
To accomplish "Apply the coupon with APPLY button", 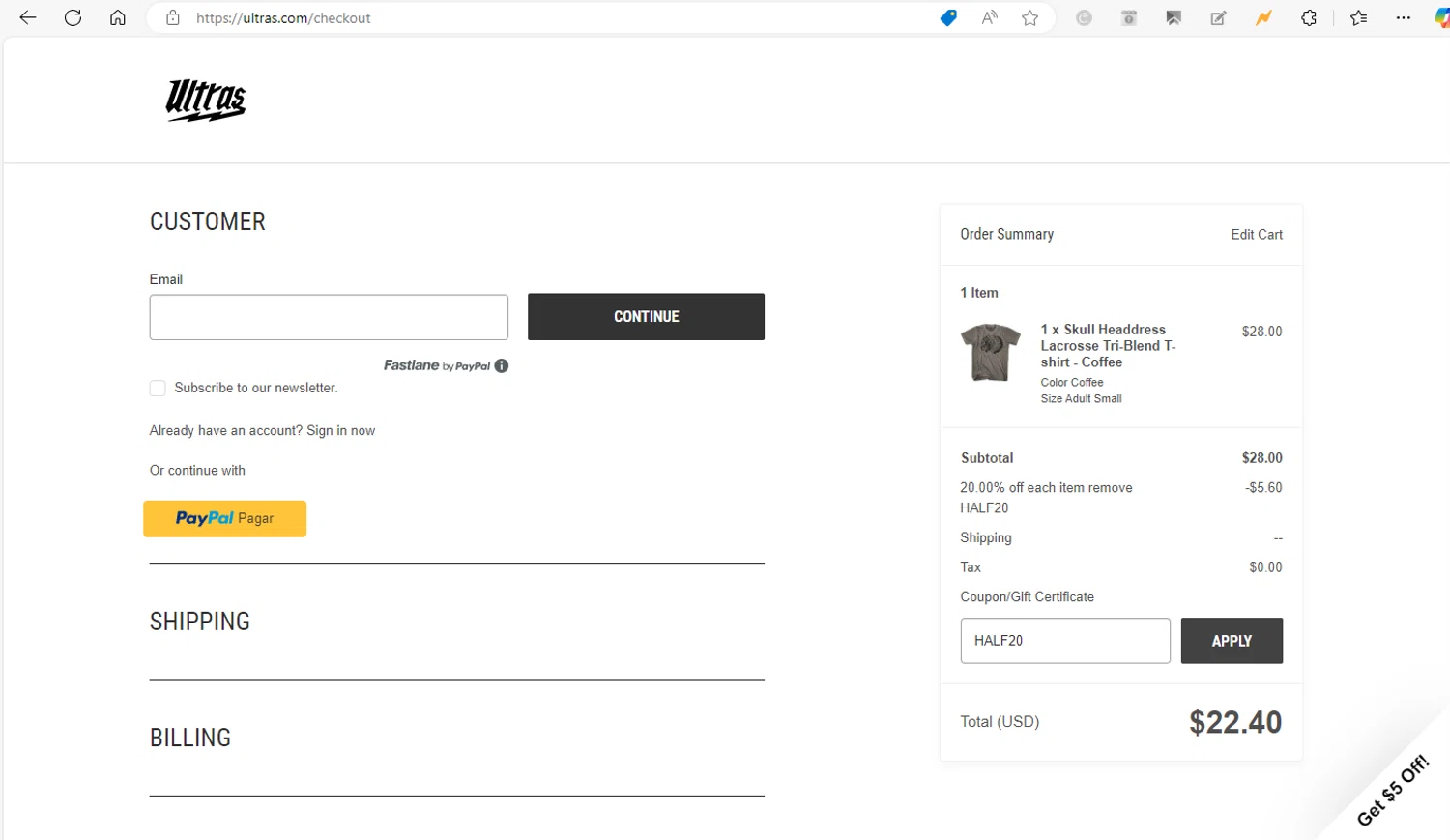I will pyautogui.click(x=1232, y=641).
